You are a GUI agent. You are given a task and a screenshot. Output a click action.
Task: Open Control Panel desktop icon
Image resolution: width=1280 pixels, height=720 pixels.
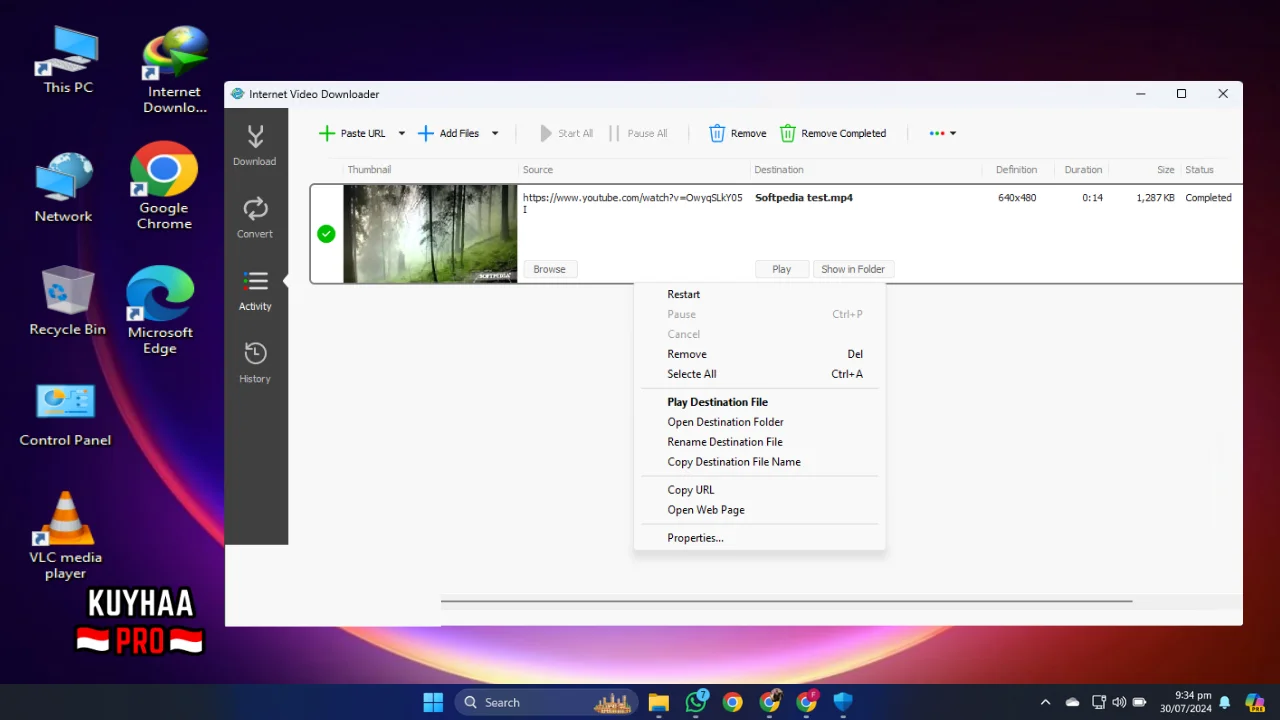coord(65,415)
